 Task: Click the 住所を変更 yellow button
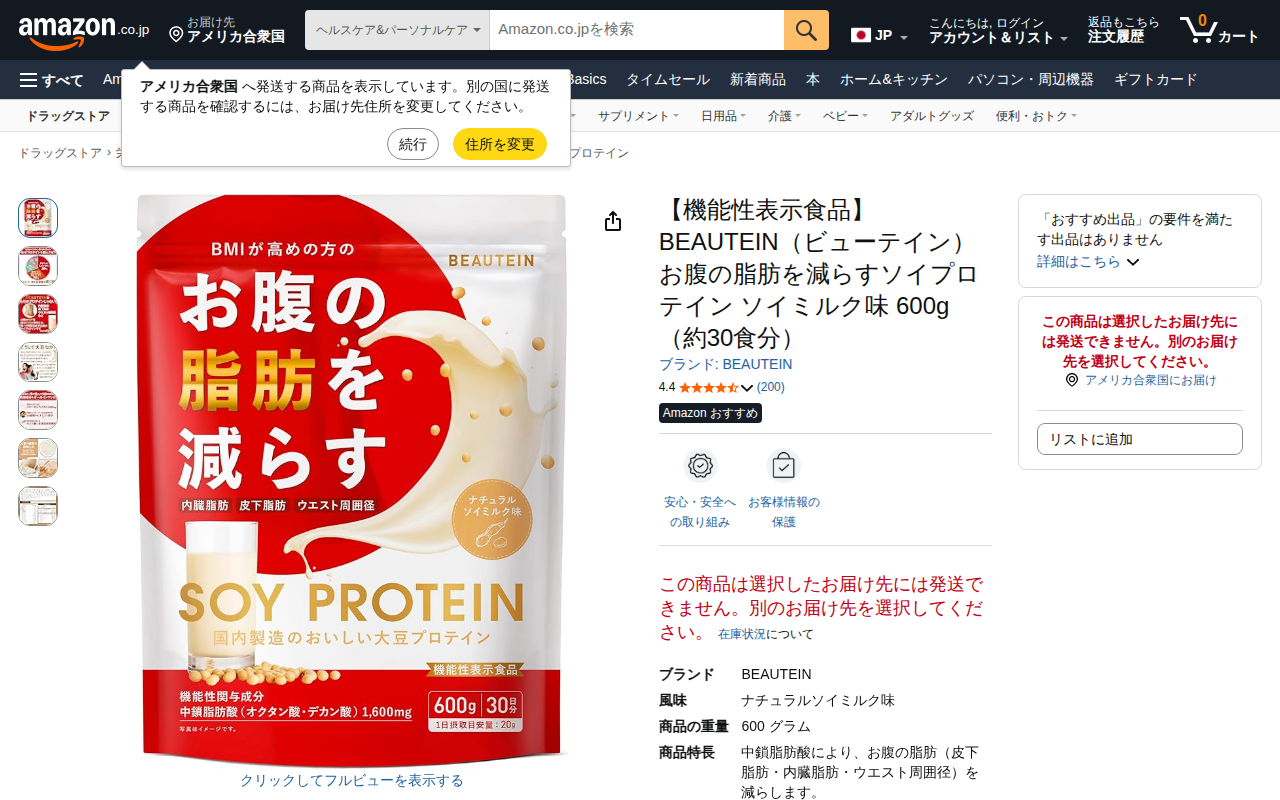click(500, 144)
